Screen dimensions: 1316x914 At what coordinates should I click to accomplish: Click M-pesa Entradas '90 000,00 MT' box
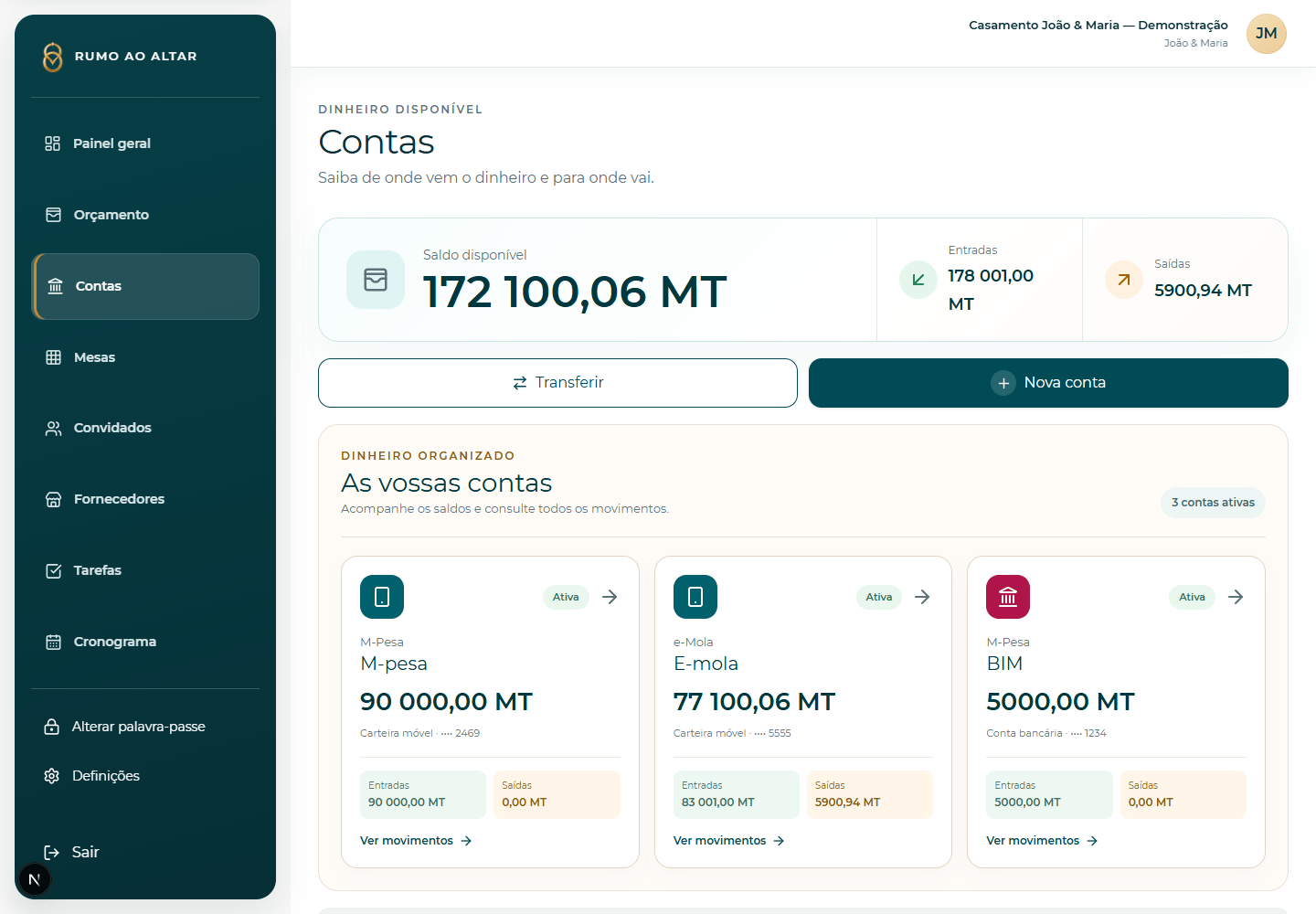click(423, 794)
